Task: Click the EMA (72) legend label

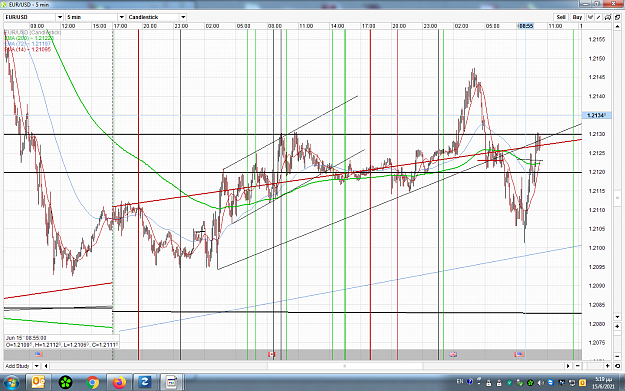Action: 28,44
